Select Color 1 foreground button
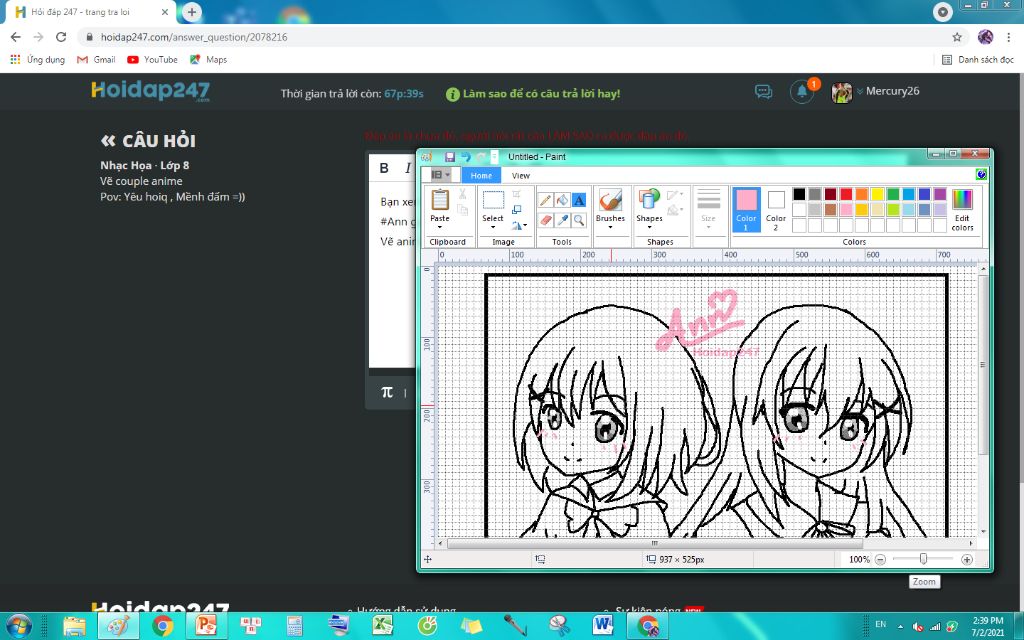Screen dimensions: 1024x640 click(x=746, y=209)
